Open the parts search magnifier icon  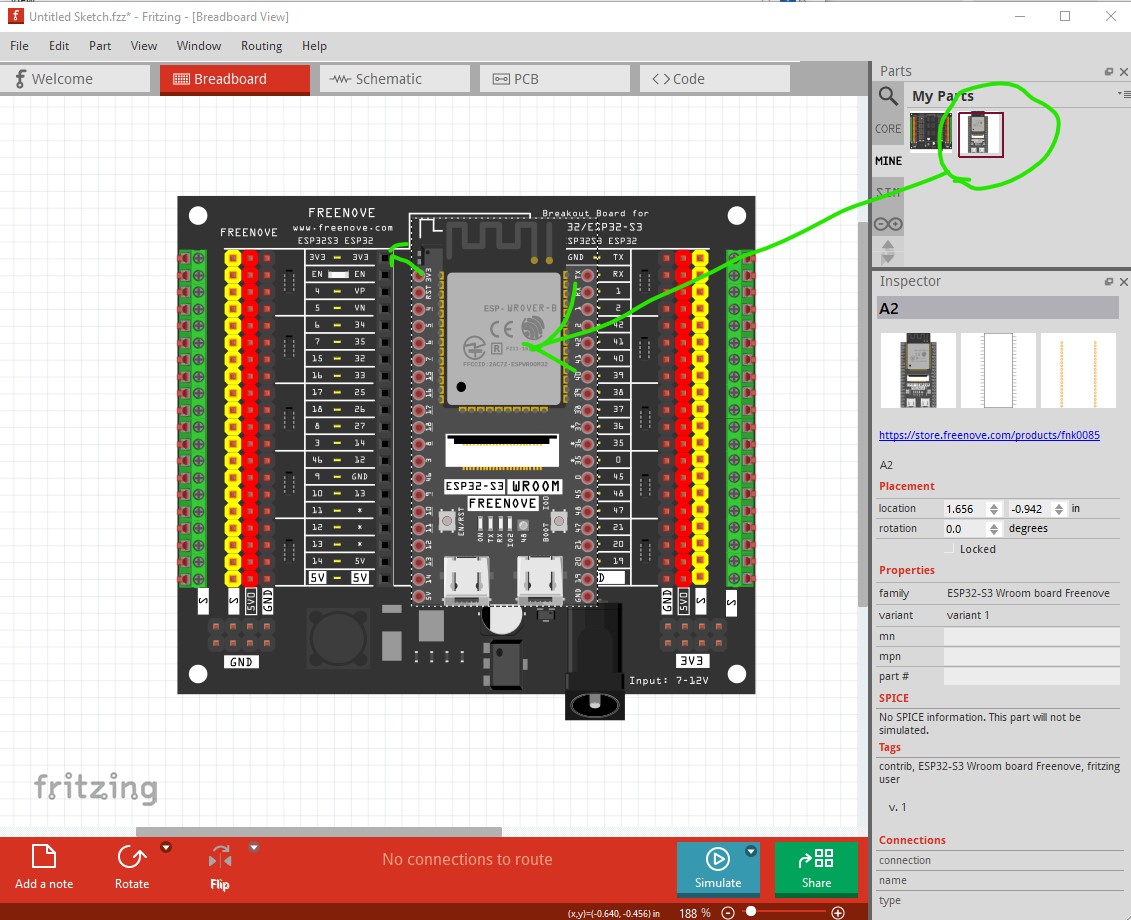[888, 96]
